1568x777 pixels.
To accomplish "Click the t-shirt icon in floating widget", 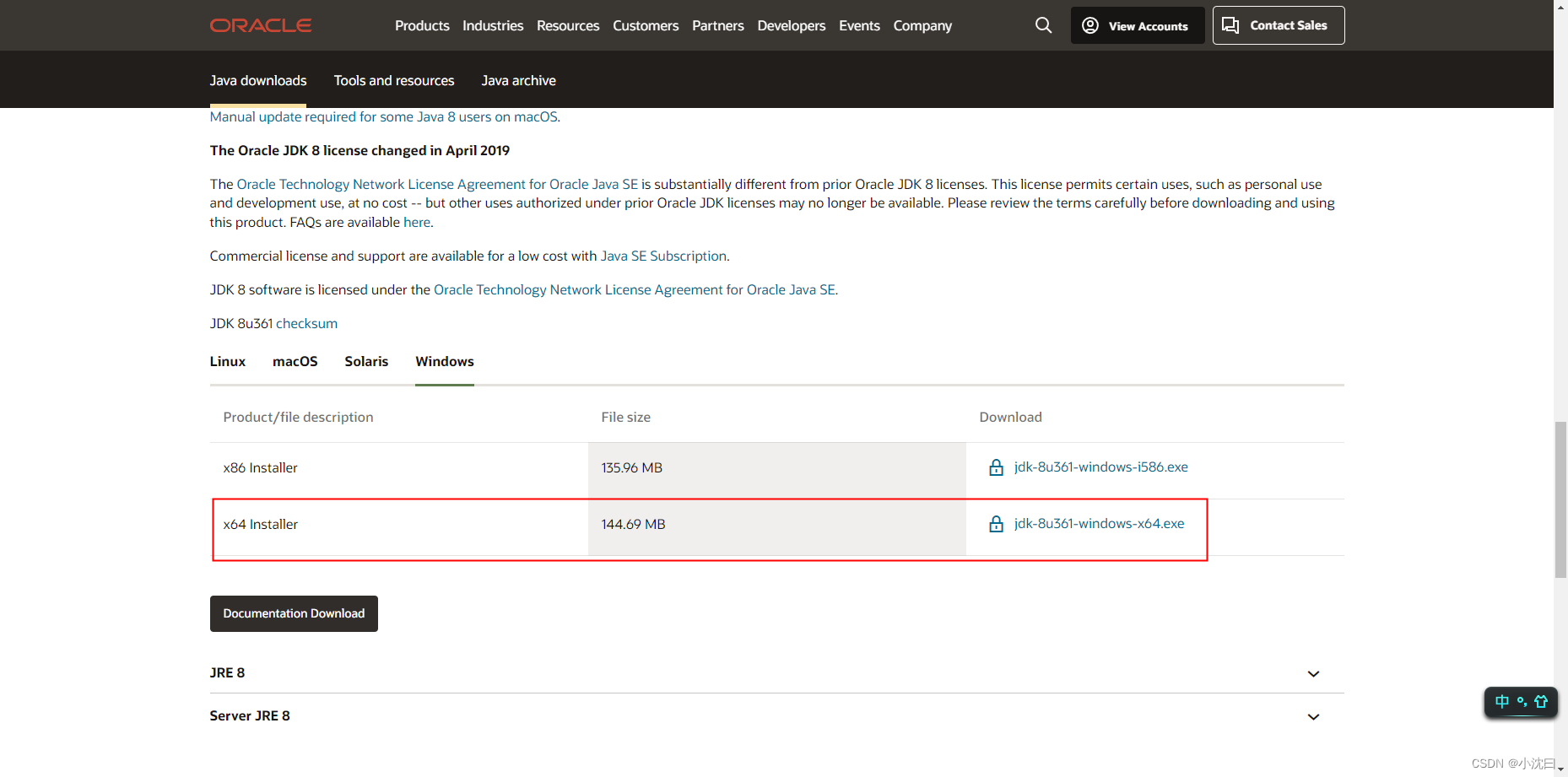I will tap(1541, 701).
